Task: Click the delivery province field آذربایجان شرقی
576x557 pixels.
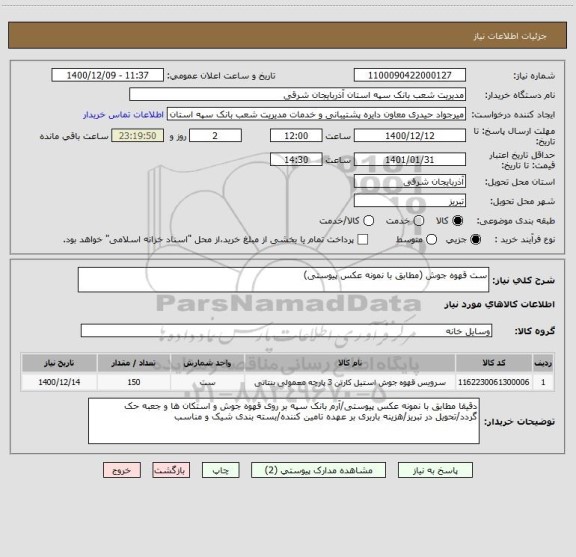Action: [x=410, y=182]
